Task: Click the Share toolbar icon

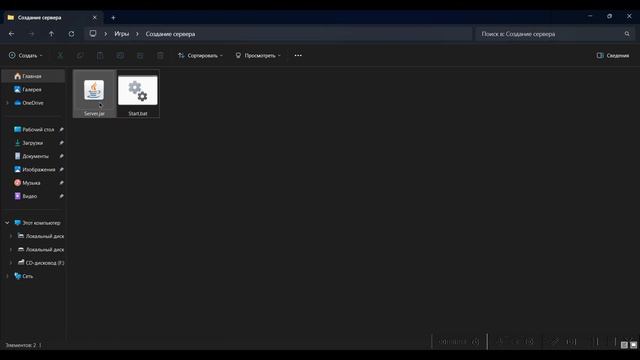Action: [140, 56]
